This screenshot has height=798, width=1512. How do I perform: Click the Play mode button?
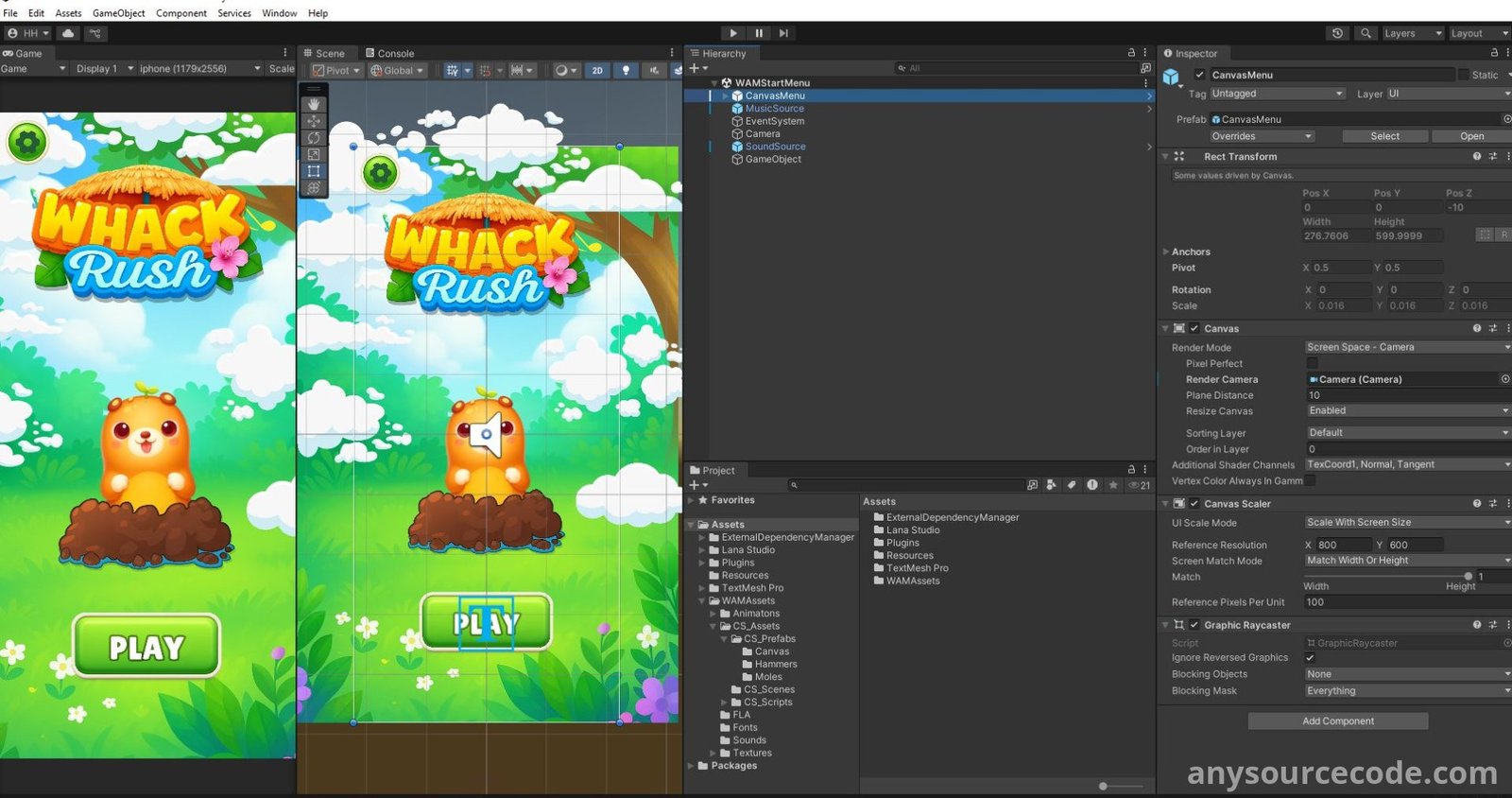click(x=733, y=33)
